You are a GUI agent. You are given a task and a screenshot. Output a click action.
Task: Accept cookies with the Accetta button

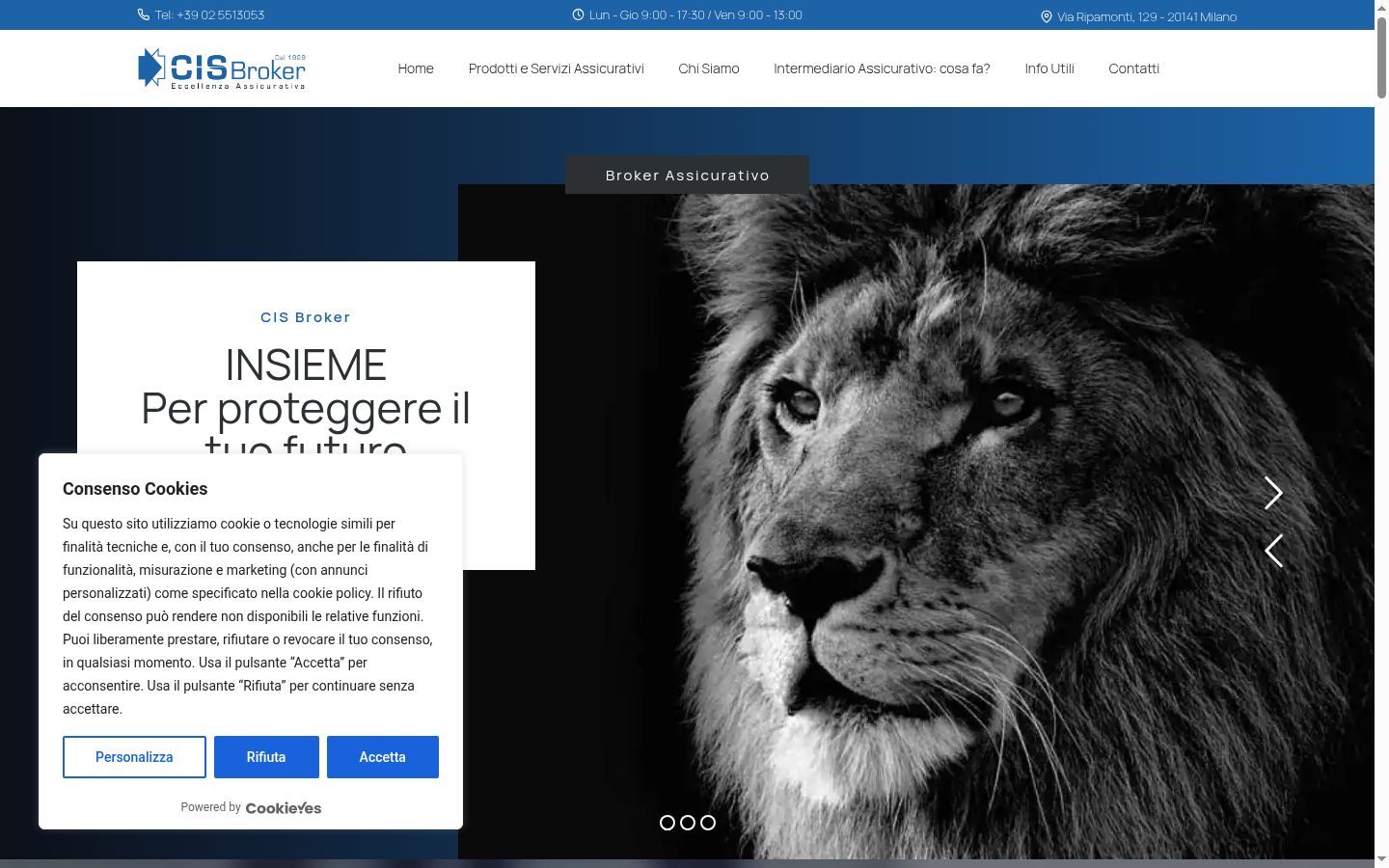383,757
